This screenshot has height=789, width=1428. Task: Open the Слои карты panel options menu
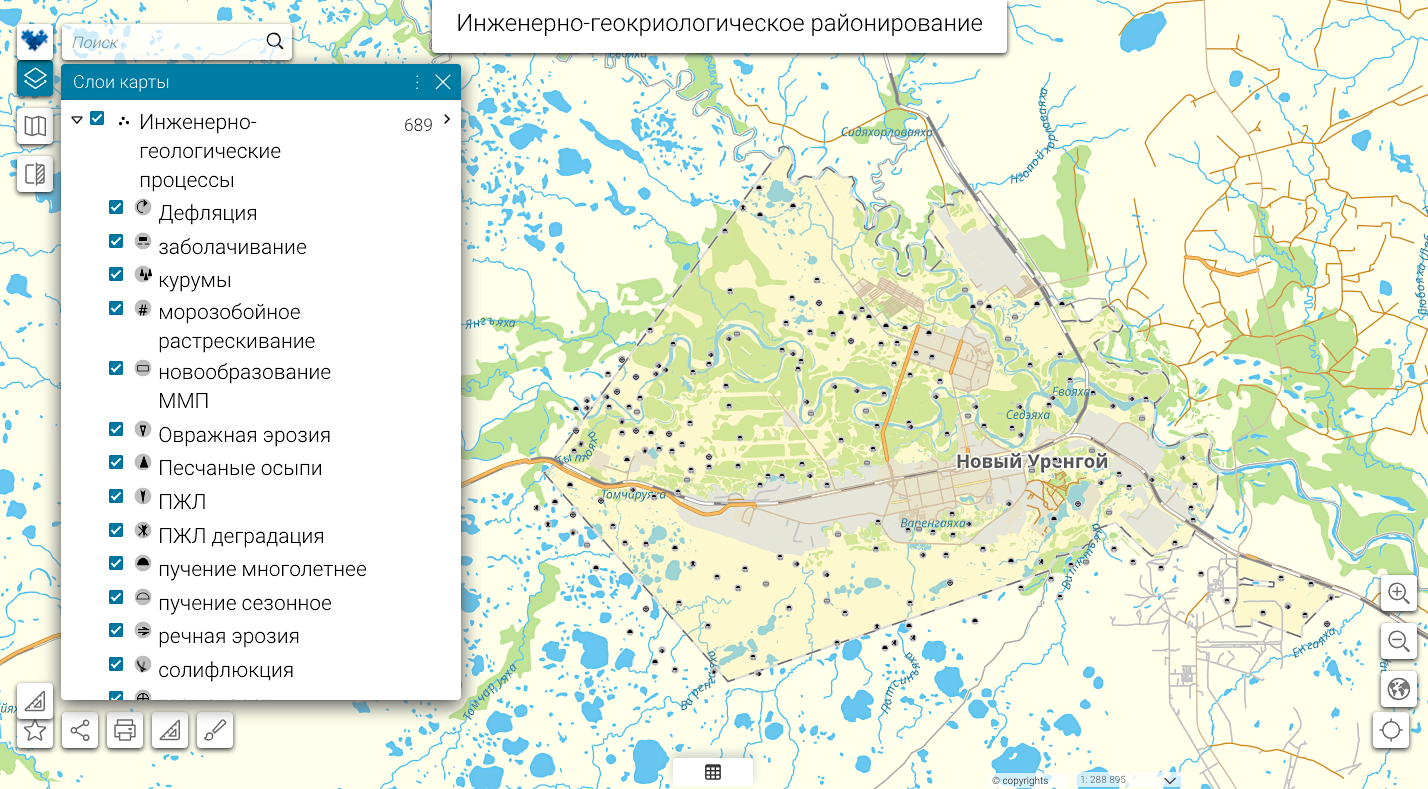click(417, 82)
